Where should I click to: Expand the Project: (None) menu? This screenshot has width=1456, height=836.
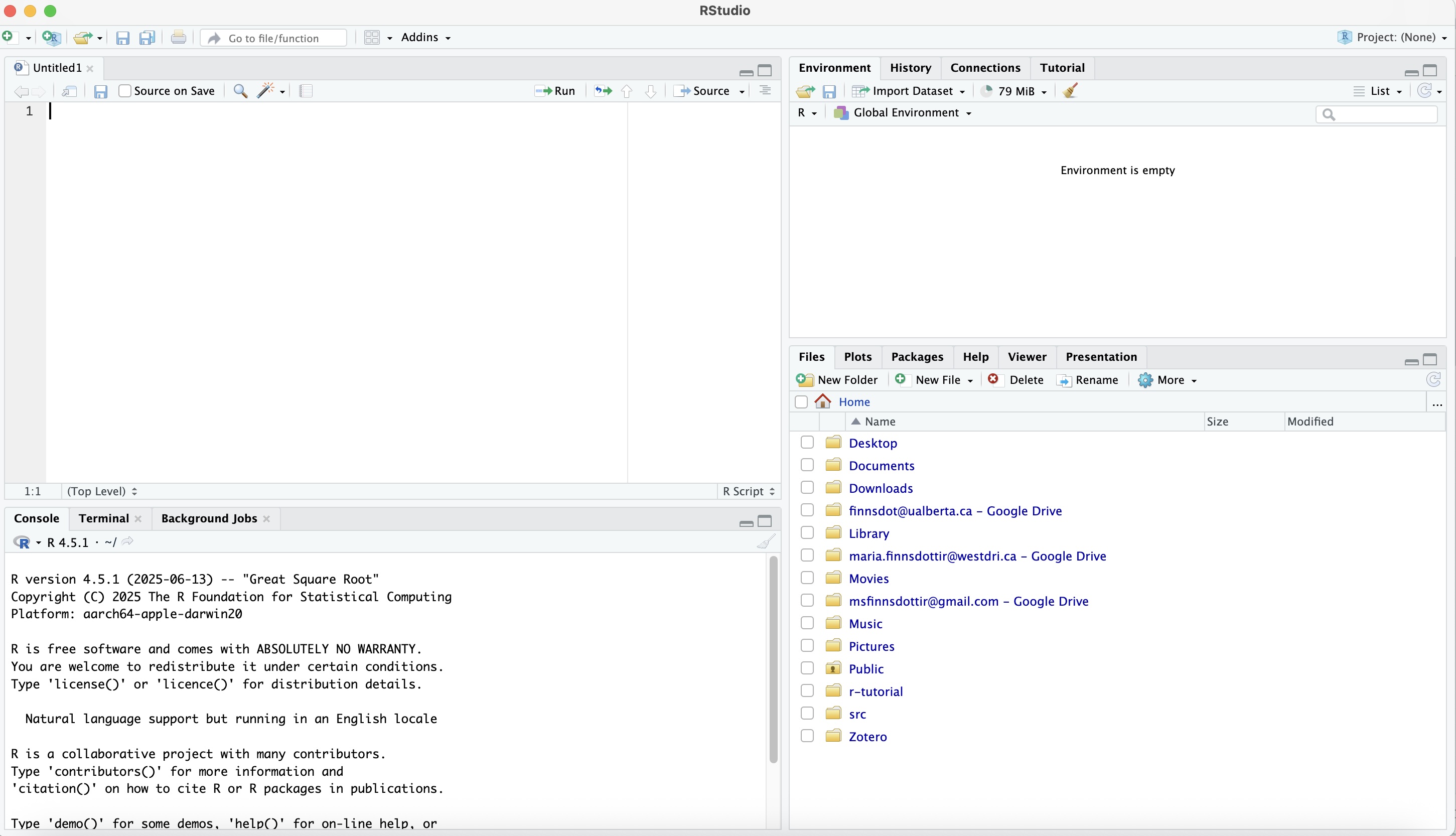click(x=1392, y=37)
